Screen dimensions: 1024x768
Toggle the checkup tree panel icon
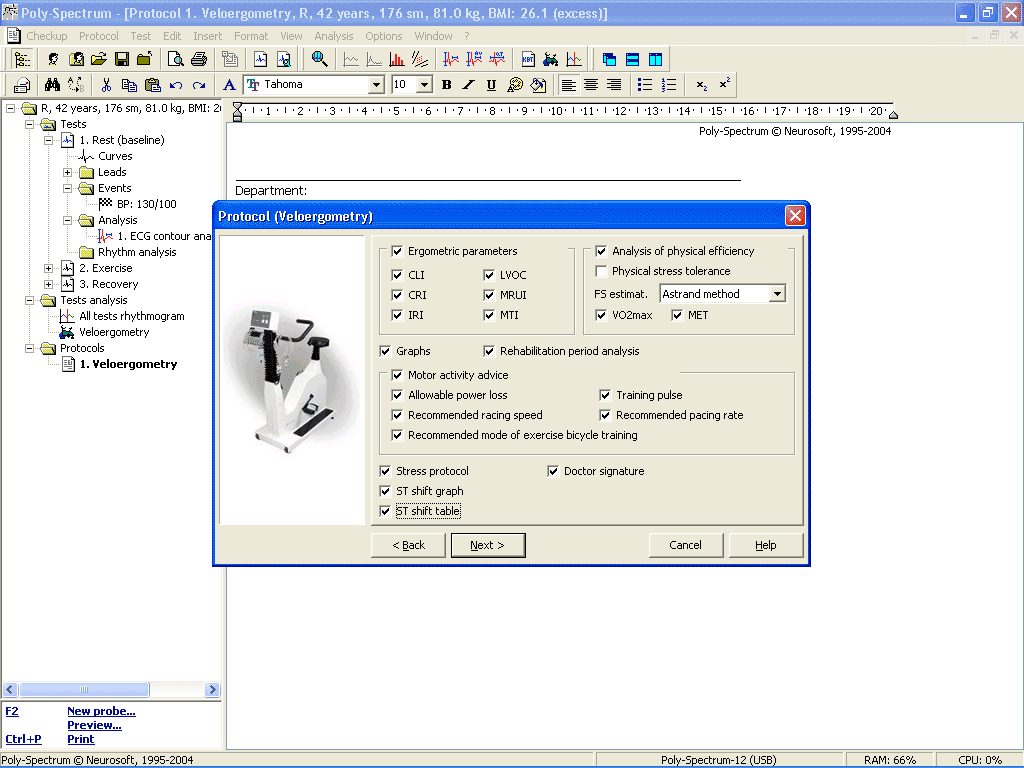click(x=22, y=59)
